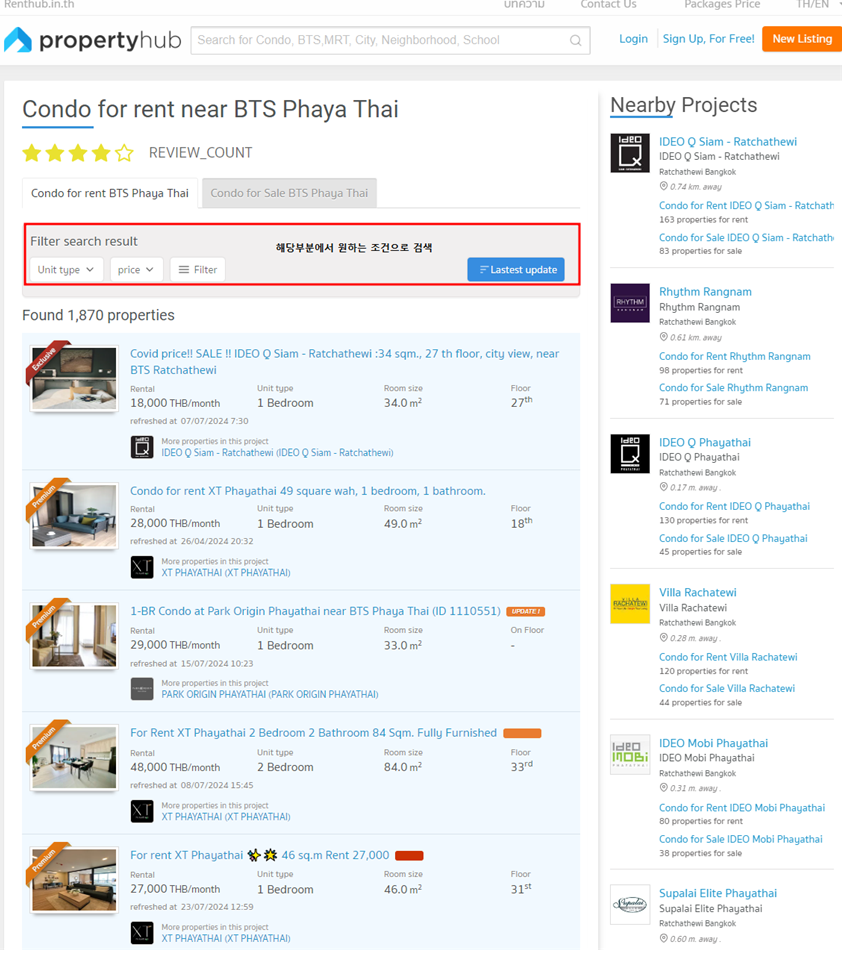The height and width of the screenshot is (955, 843).
Task: Click Sign Up, For Free!
Action: coord(708,39)
